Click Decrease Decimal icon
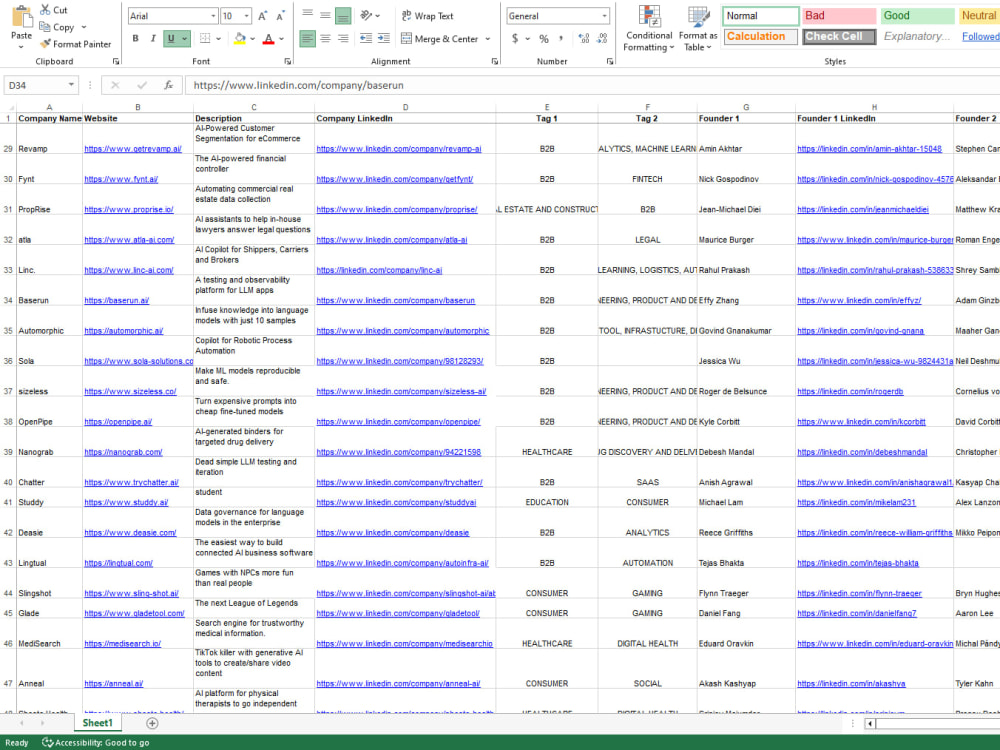This screenshot has width=1000, height=750. point(601,39)
